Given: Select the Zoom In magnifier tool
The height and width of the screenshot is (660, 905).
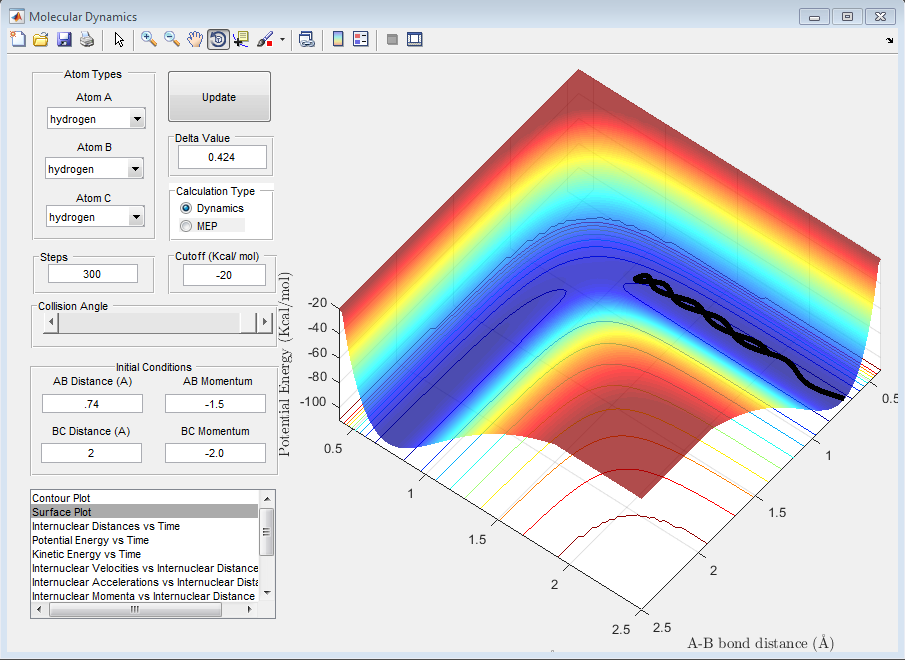Looking at the screenshot, I should (149, 39).
